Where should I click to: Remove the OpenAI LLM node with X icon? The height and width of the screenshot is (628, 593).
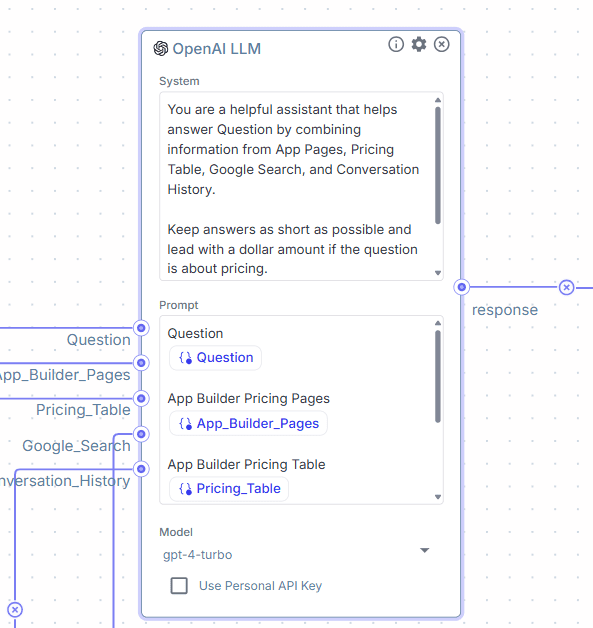point(442,44)
